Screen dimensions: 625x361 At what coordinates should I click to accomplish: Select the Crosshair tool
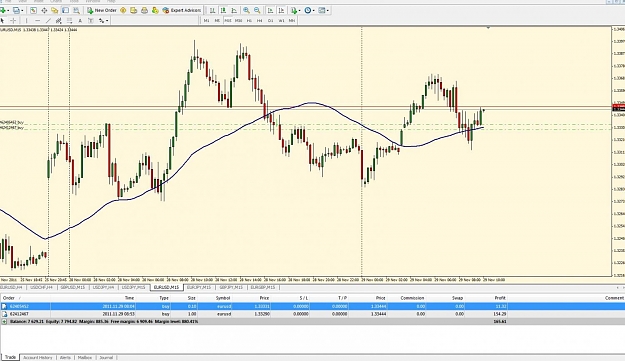[13, 20]
